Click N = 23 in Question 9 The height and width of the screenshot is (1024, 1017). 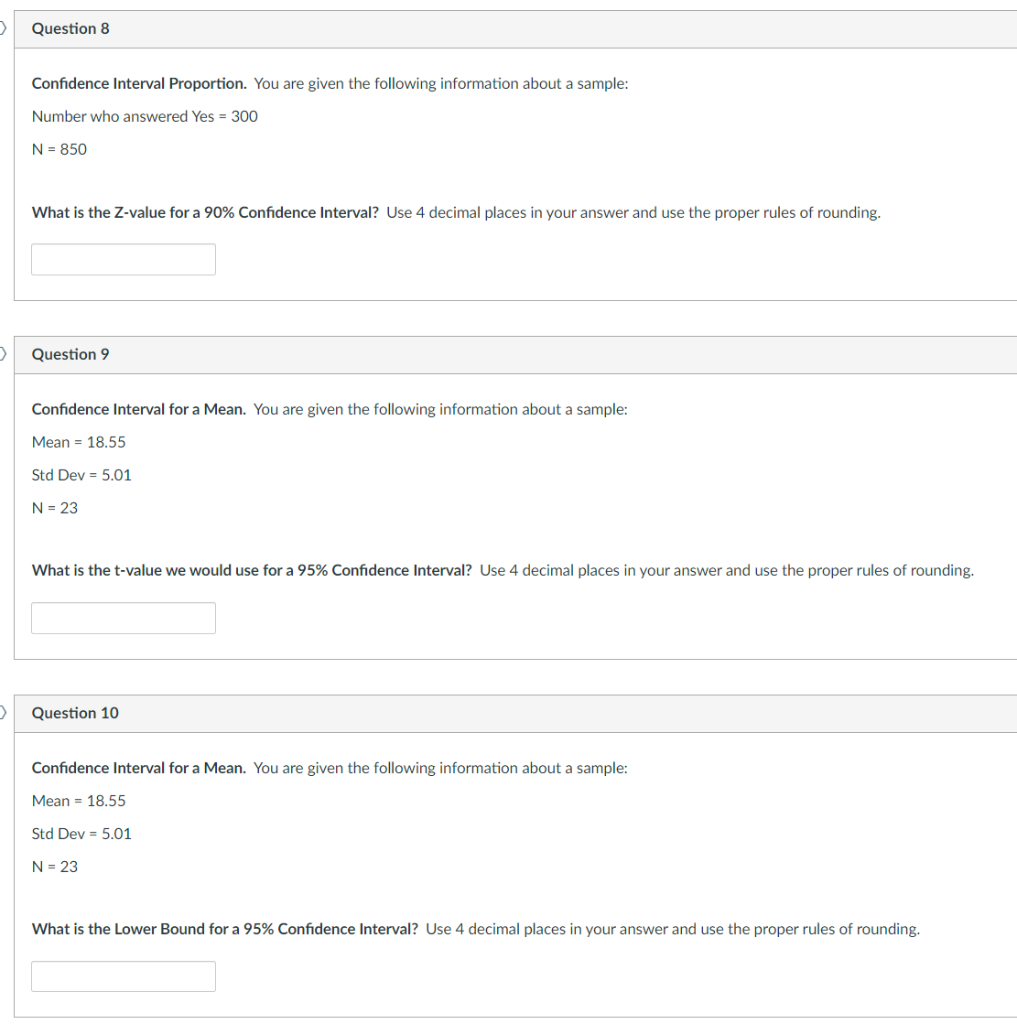pyautogui.click(x=55, y=508)
